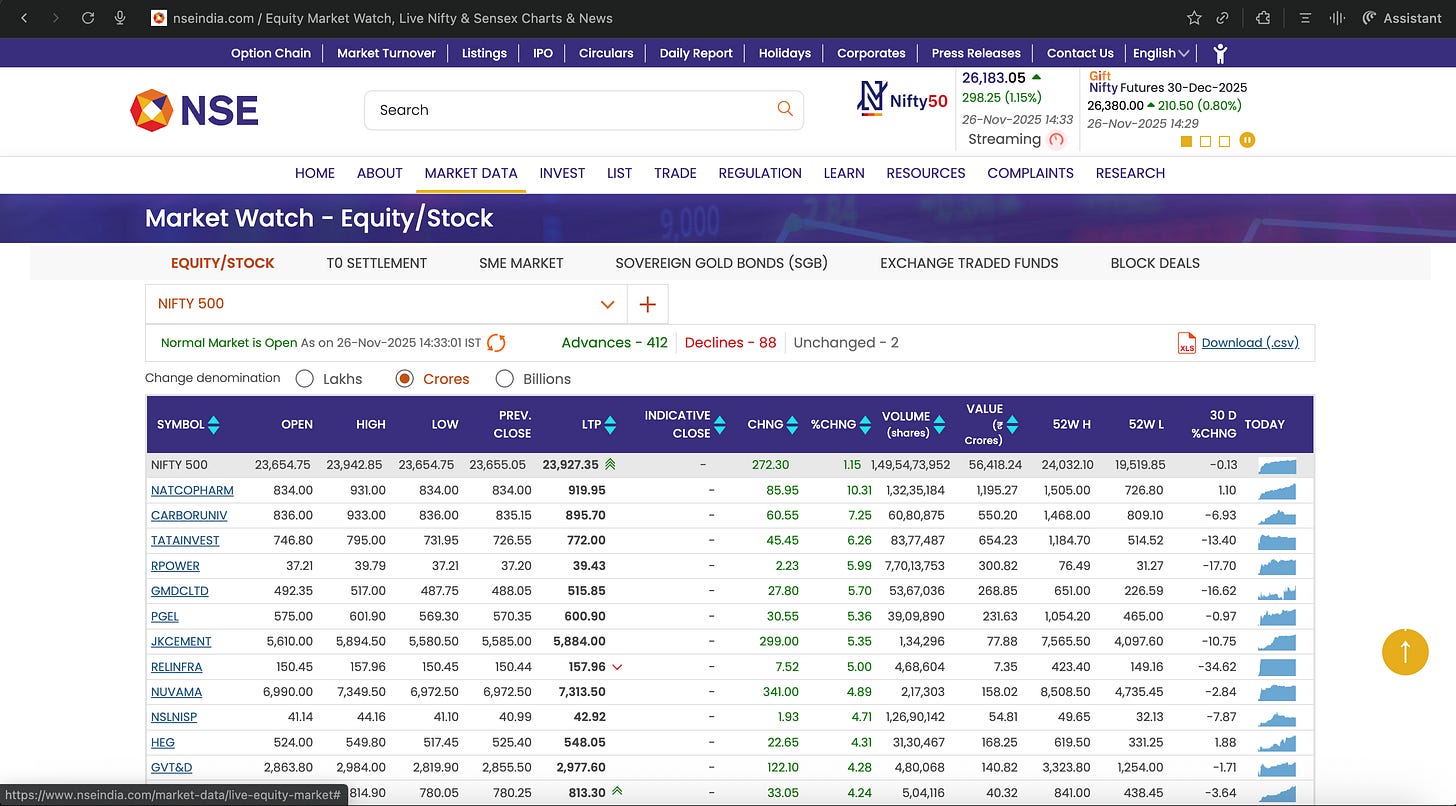The height and width of the screenshot is (806, 1456).
Task: Click the NSE logo
Action: [x=194, y=110]
